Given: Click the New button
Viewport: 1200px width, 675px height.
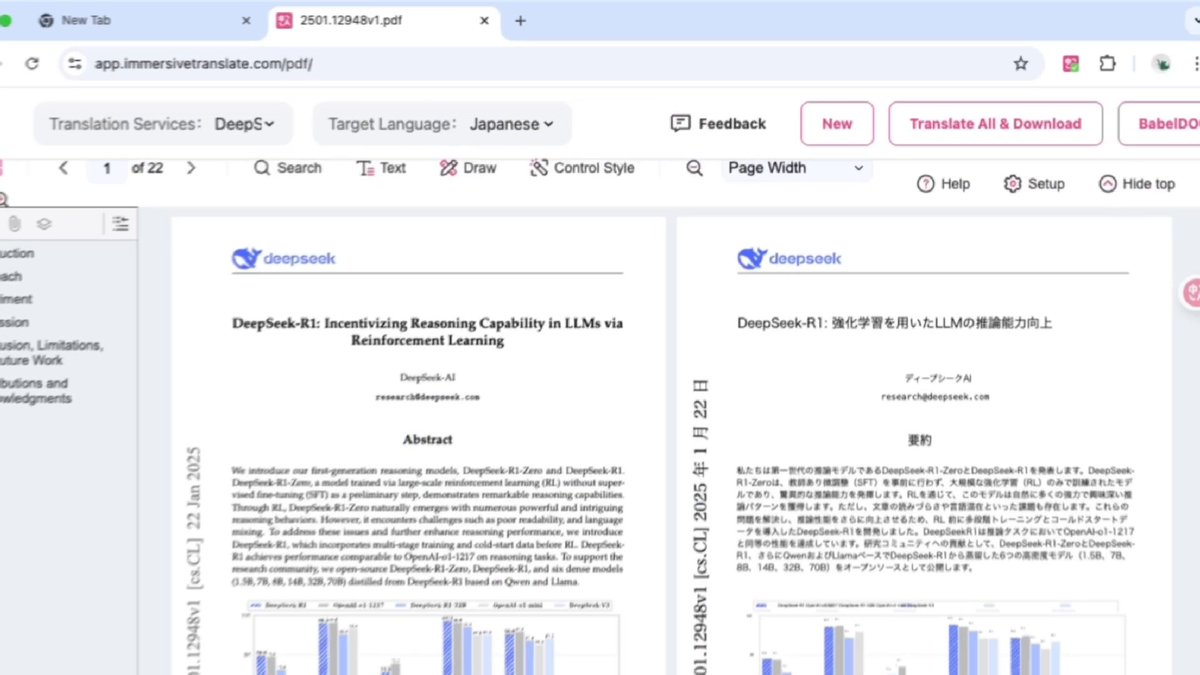Looking at the screenshot, I should (x=837, y=124).
